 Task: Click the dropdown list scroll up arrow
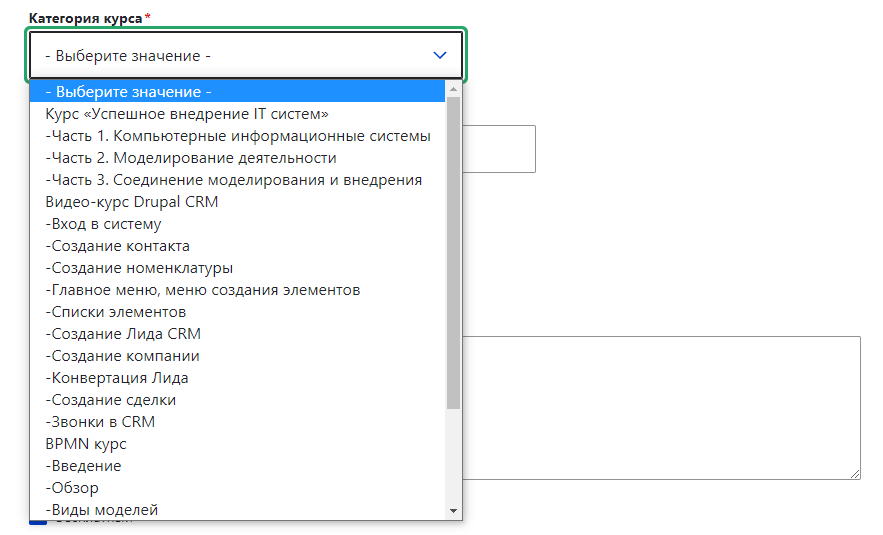453,89
